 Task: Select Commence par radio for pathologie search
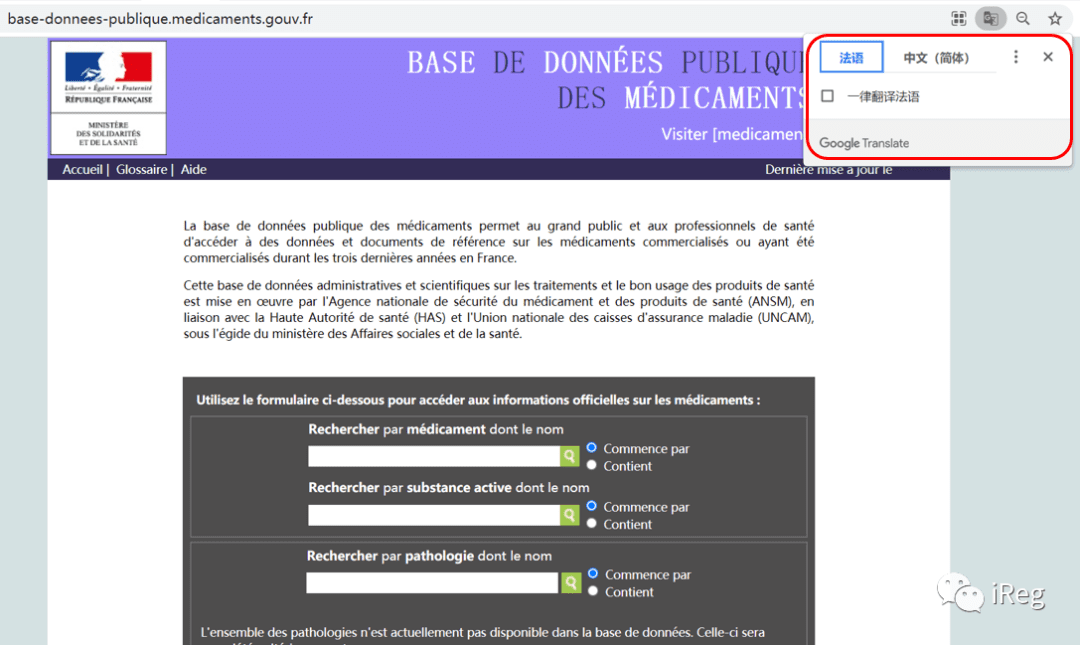593,573
